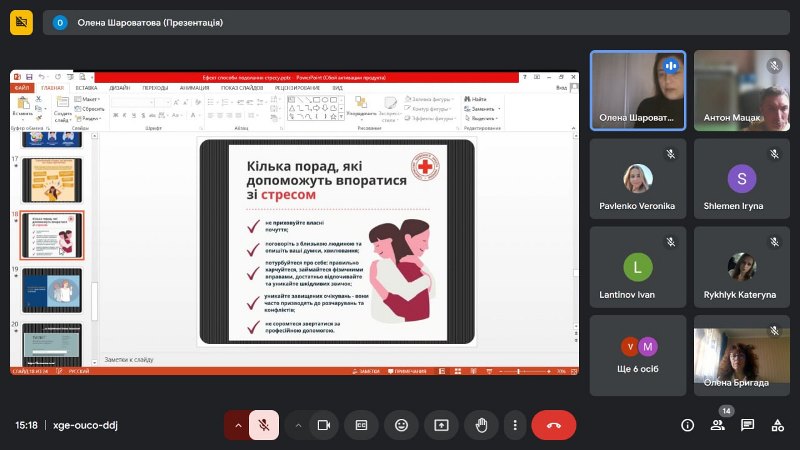
Task: Open more options three-dot menu
Action: pos(513,425)
